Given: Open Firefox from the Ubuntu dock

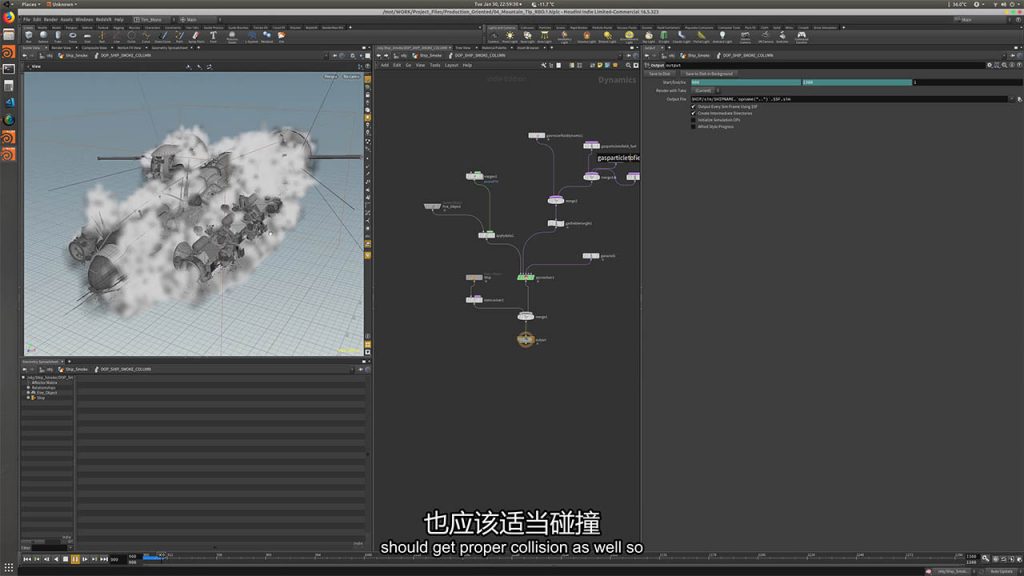Looking at the screenshot, I should click(x=8, y=17).
